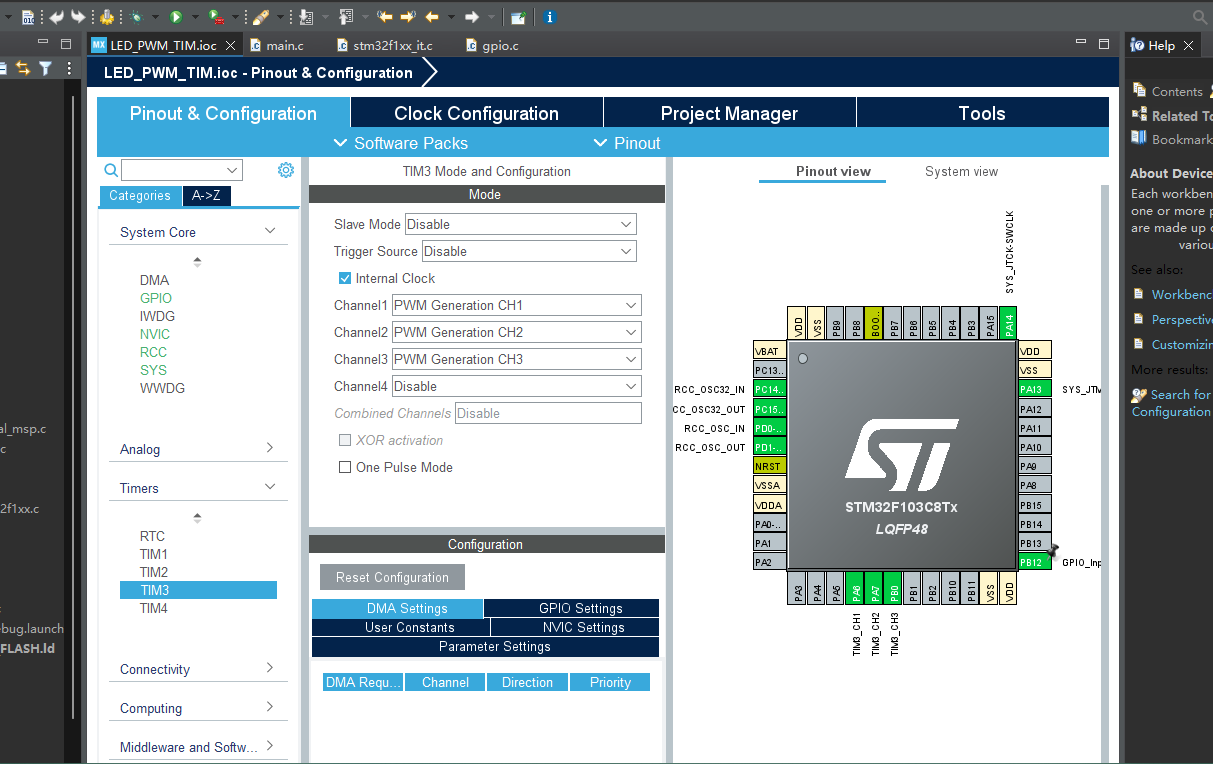Click the peripheral search input field

tap(182, 170)
